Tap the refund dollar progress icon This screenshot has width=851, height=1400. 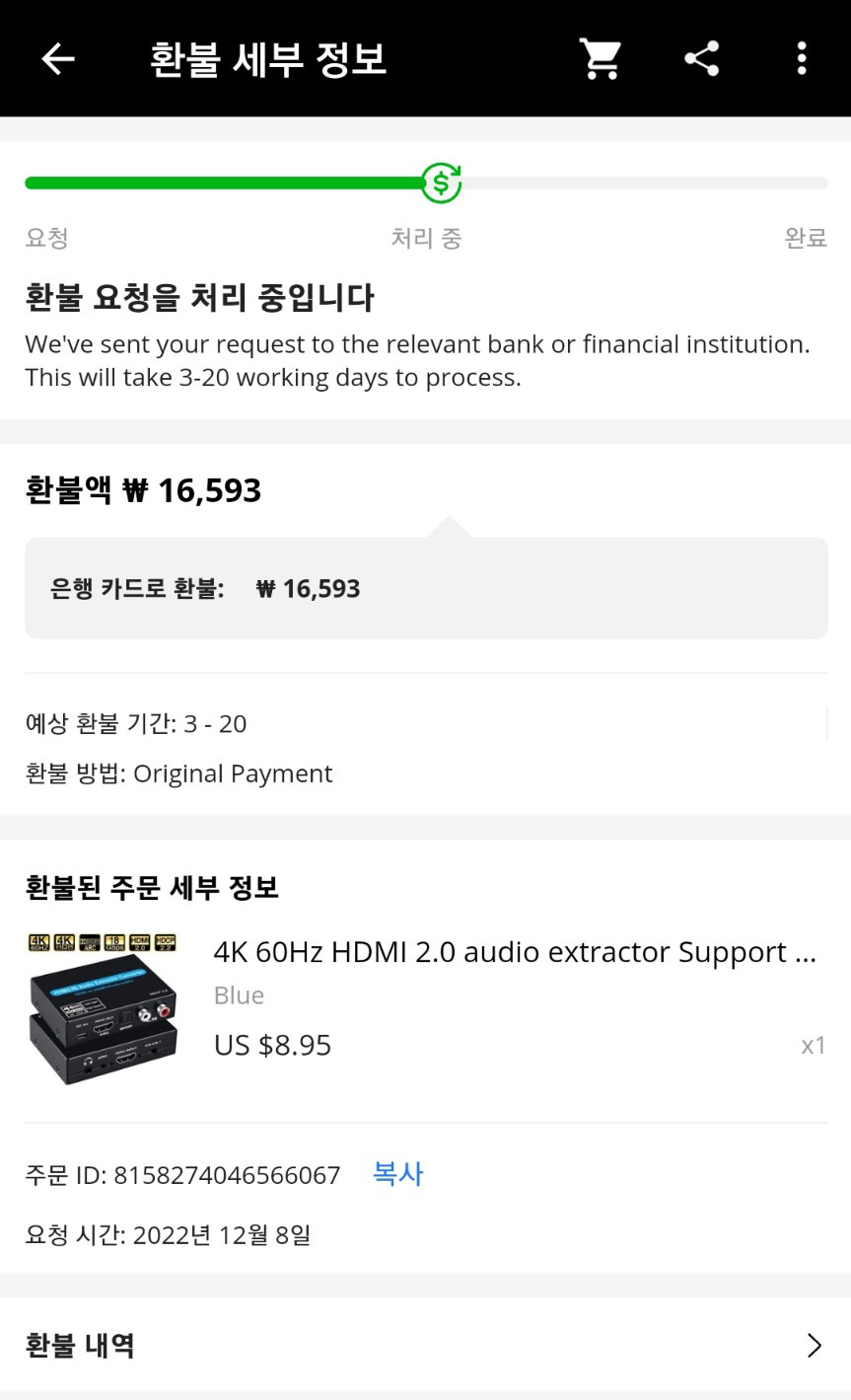[441, 183]
